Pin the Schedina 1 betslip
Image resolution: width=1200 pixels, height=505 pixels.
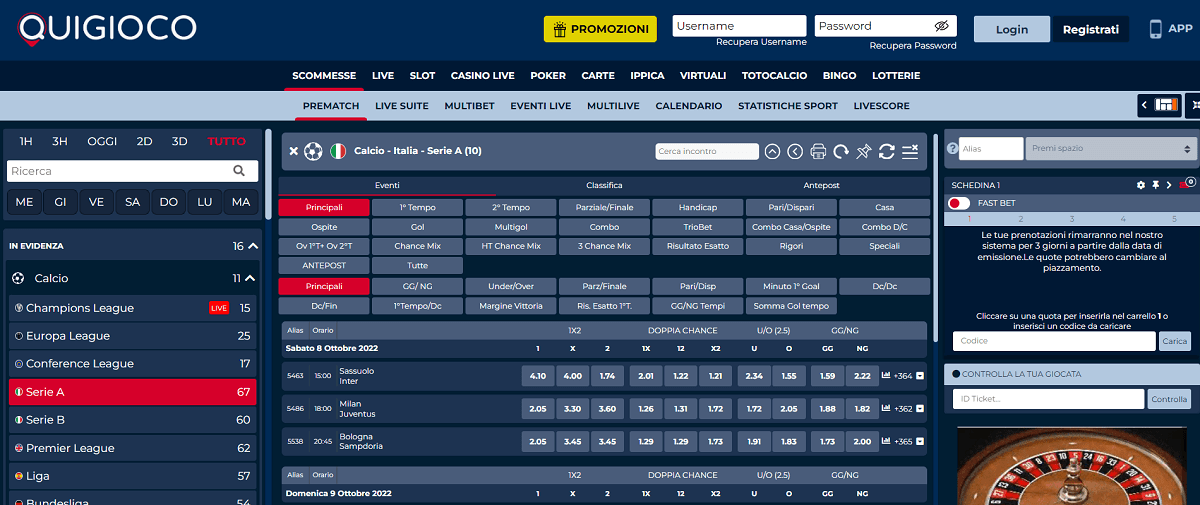pyautogui.click(x=1155, y=185)
